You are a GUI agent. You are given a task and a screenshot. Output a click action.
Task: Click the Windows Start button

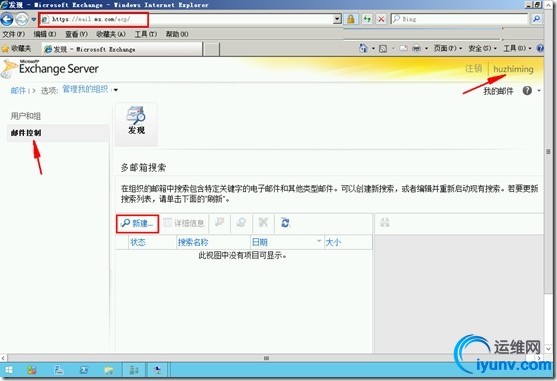click(x=9, y=370)
